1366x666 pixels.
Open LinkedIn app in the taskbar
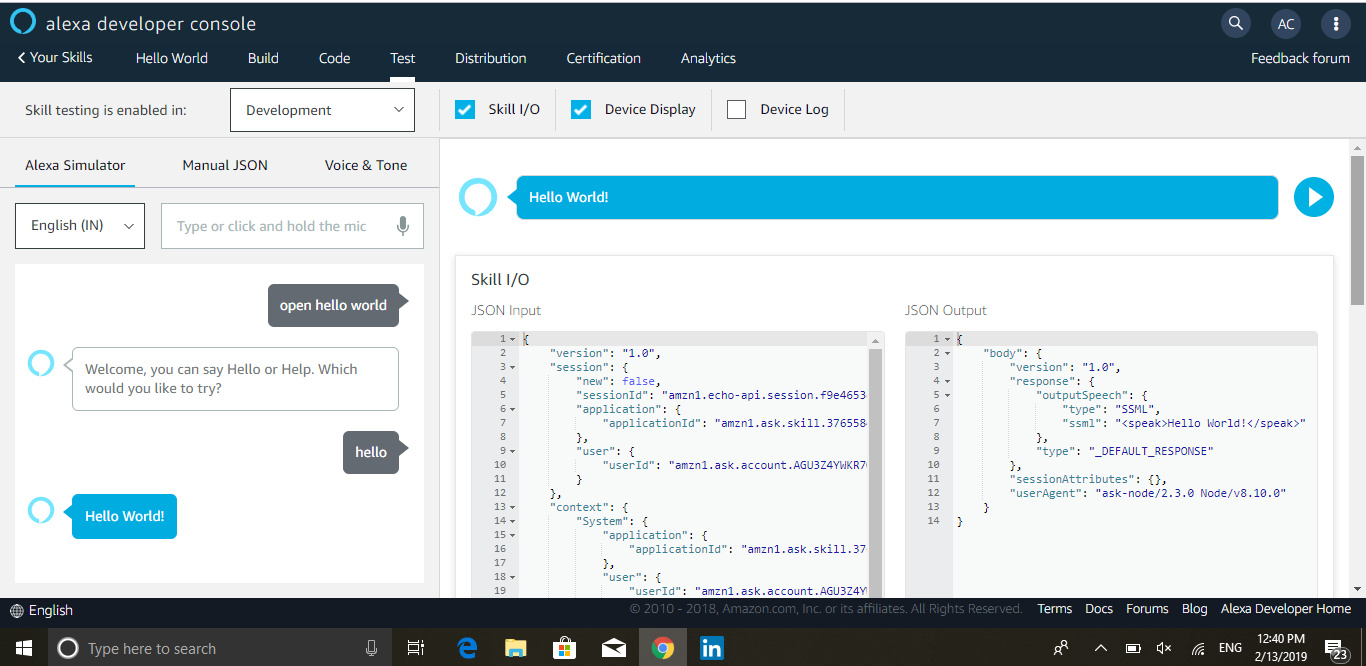point(712,648)
